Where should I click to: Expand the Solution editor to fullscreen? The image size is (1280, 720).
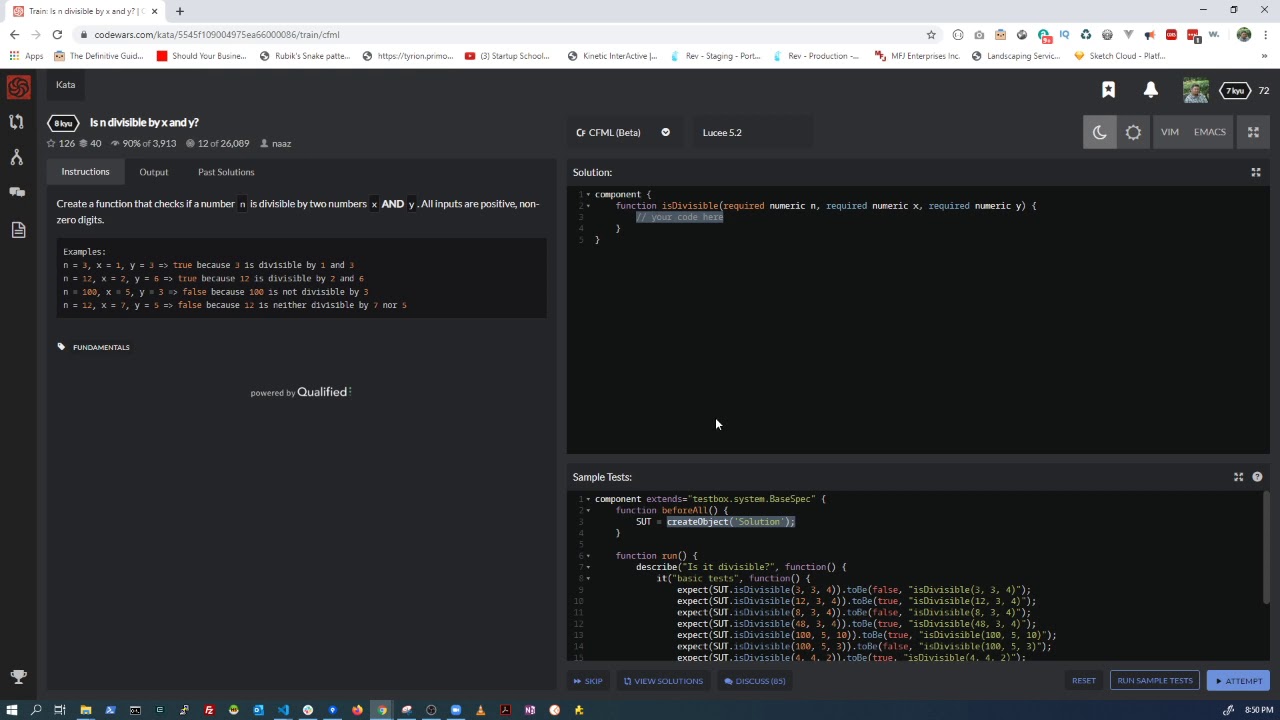pyautogui.click(x=1256, y=172)
